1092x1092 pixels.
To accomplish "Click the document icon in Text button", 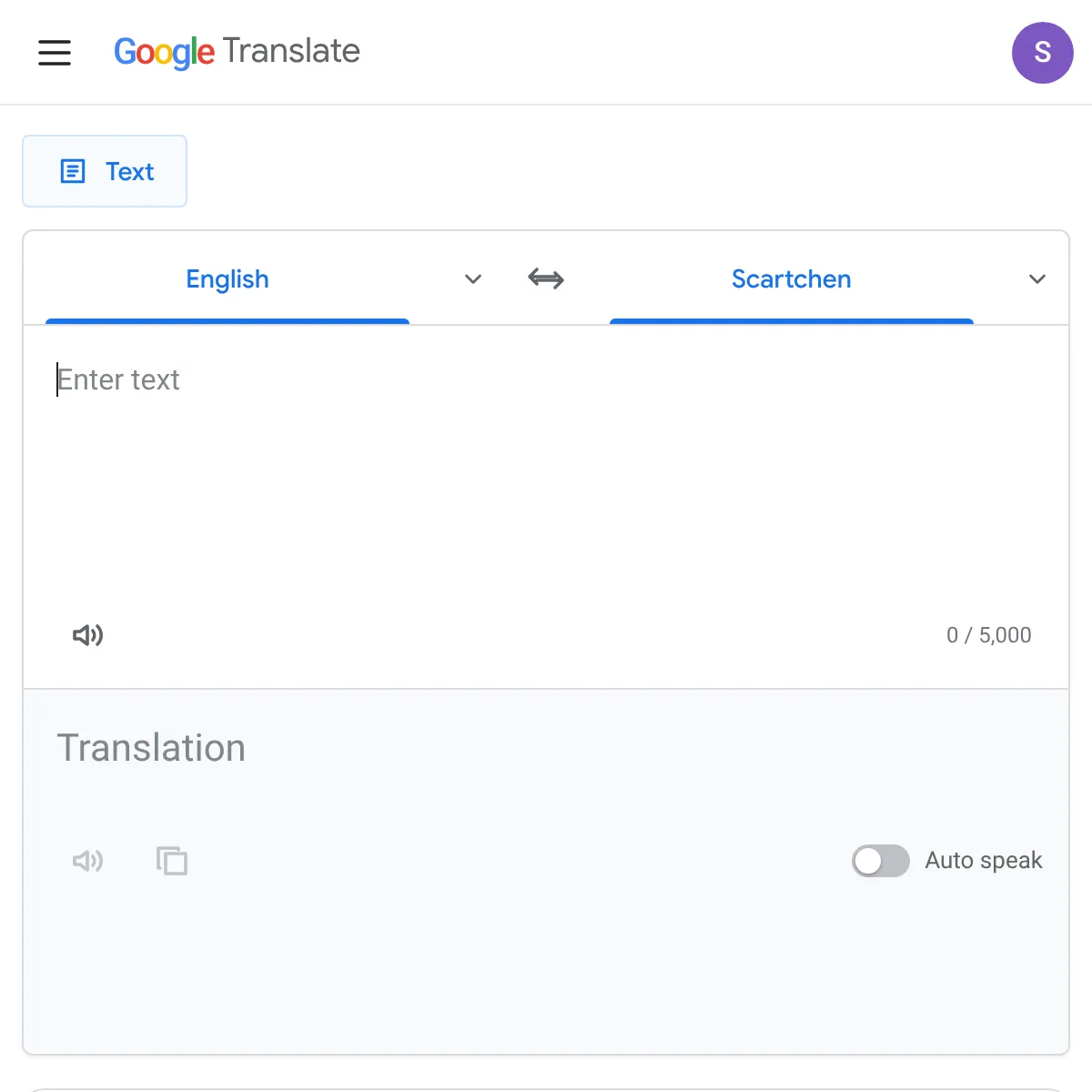I will 73,171.
